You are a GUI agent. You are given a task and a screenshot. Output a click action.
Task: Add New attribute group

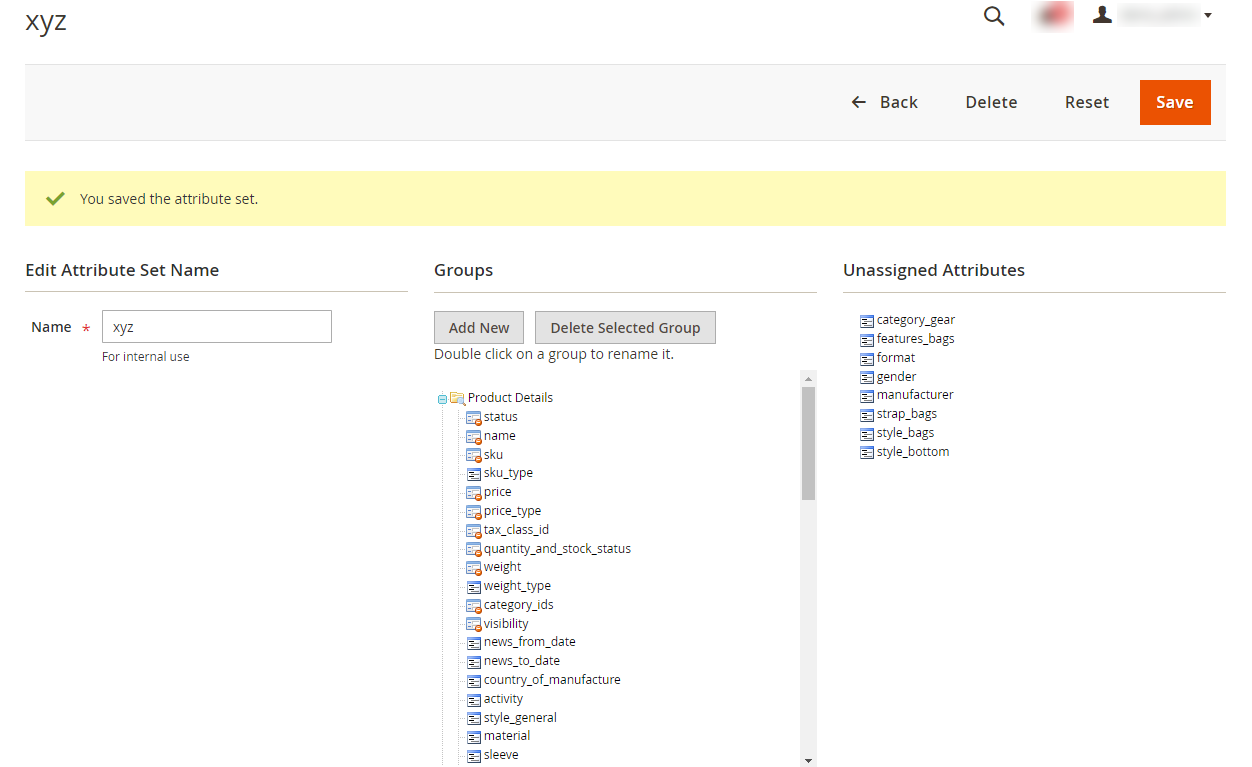(x=479, y=328)
